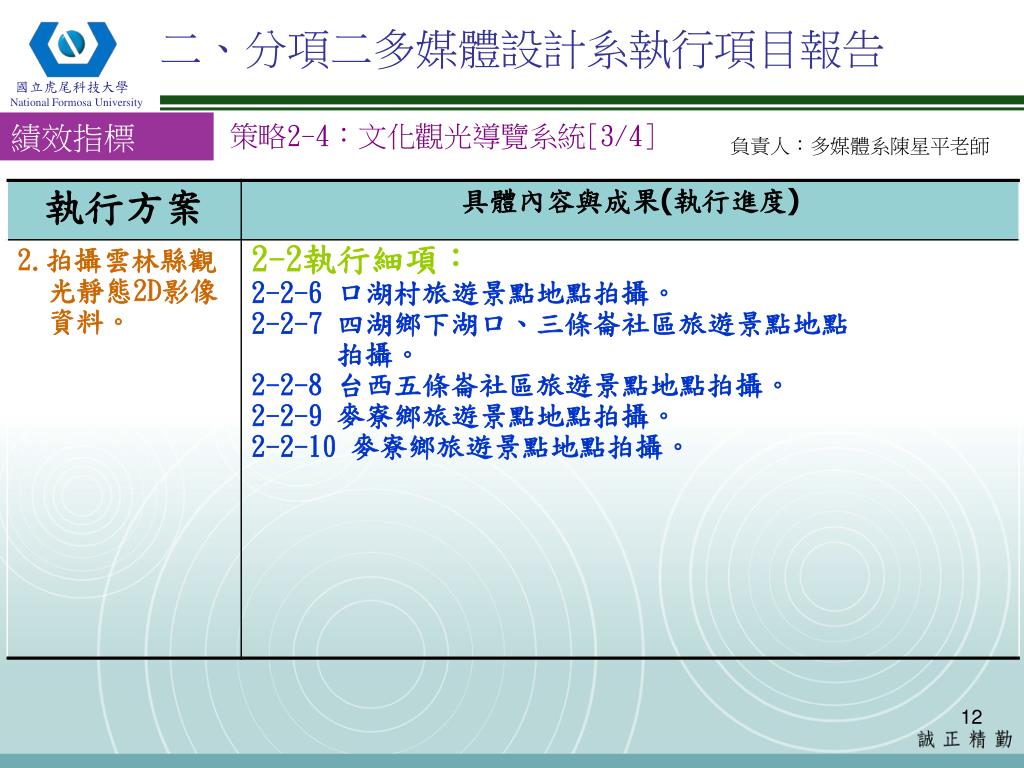Screen dimensions: 1024x768
Task: Click item 2-2-6 口湖村旅遊景點地點拍攝
Action: (461, 293)
